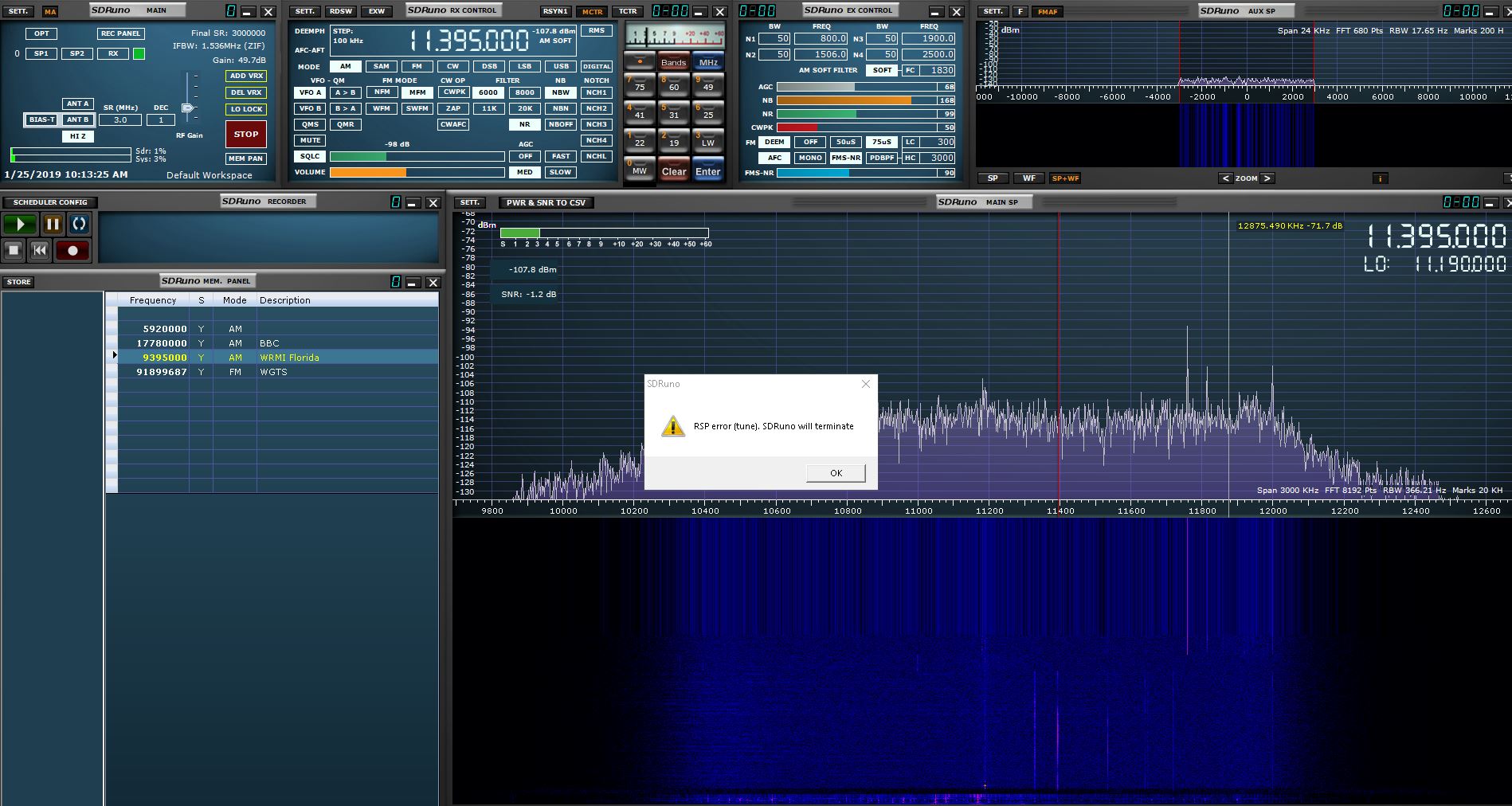The height and width of the screenshot is (806, 1512).
Task: Open SCHEDULER CONFIG
Action: coord(50,202)
